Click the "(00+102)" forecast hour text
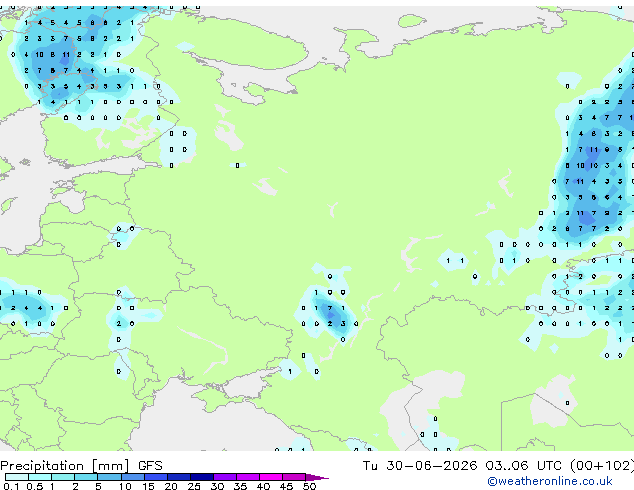Screen dimensions: 634x490 coord(602,466)
